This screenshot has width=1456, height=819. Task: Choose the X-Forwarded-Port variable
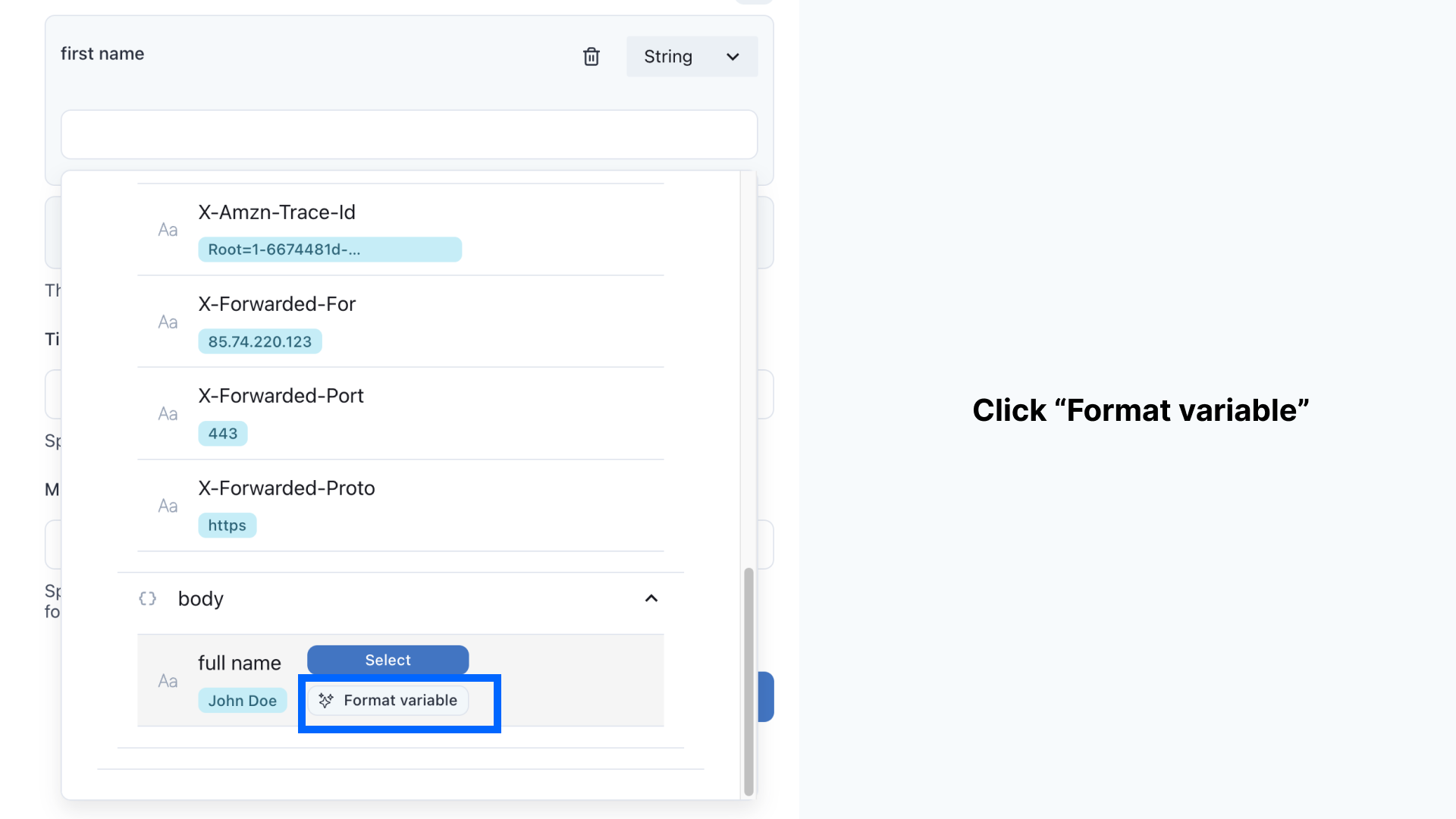tap(400, 413)
